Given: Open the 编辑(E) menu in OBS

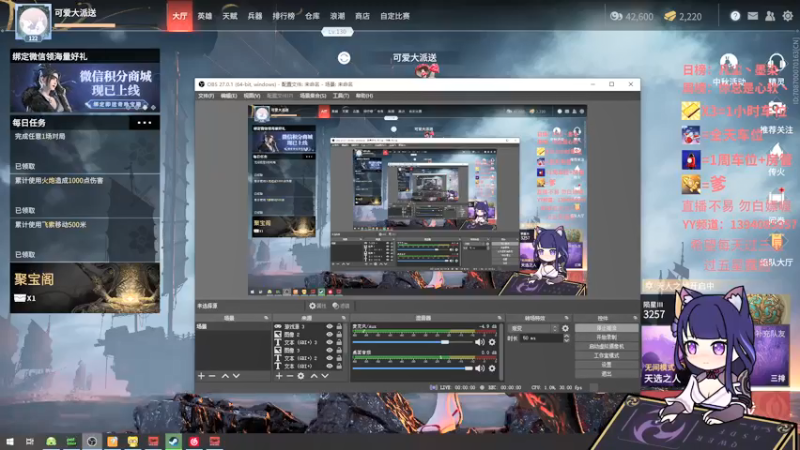Looking at the screenshot, I should pyautogui.click(x=228, y=96).
